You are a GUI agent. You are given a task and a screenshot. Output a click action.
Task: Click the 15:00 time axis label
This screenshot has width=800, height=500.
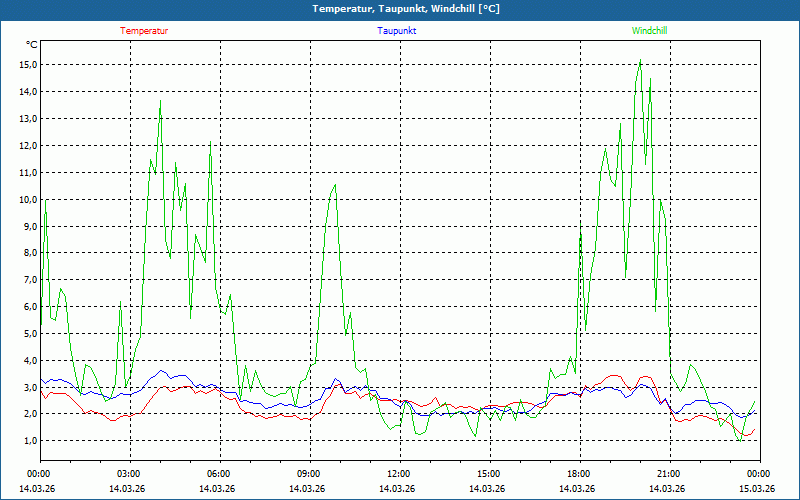[489, 474]
